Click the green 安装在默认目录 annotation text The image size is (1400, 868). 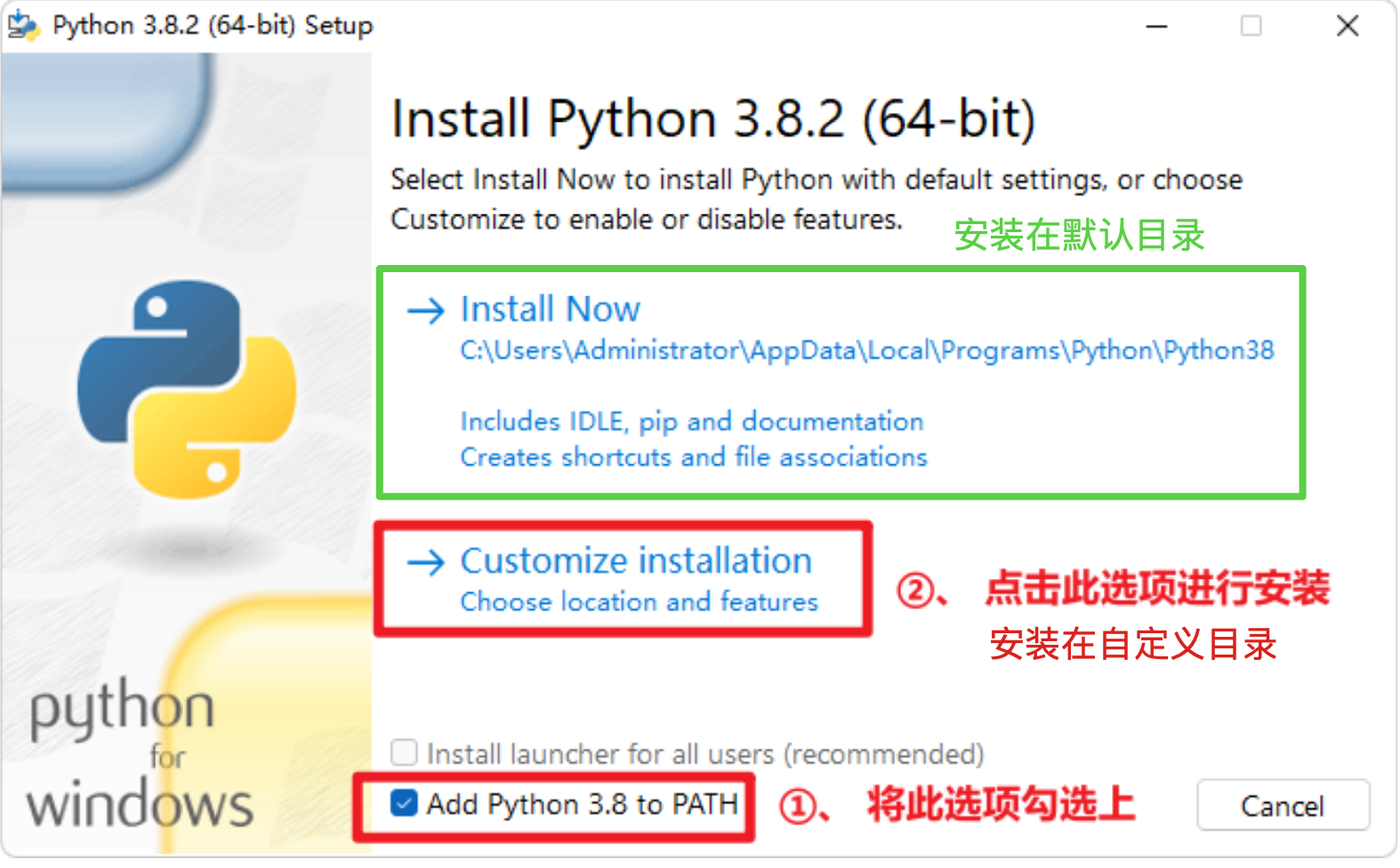(x=1078, y=236)
